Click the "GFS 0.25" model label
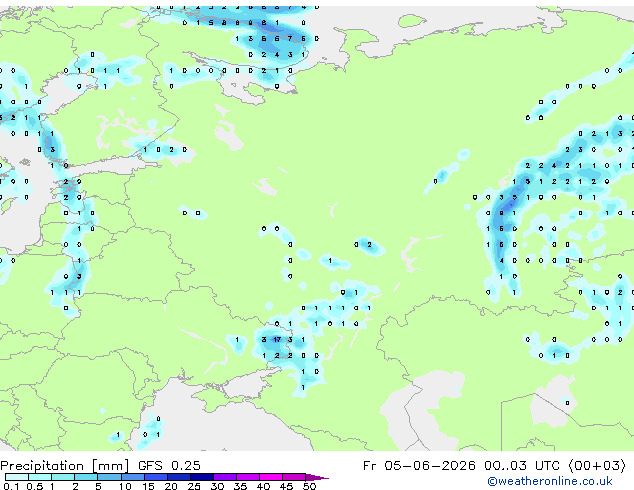The height and width of the screenshot is (490, 634). pos(169,466)
